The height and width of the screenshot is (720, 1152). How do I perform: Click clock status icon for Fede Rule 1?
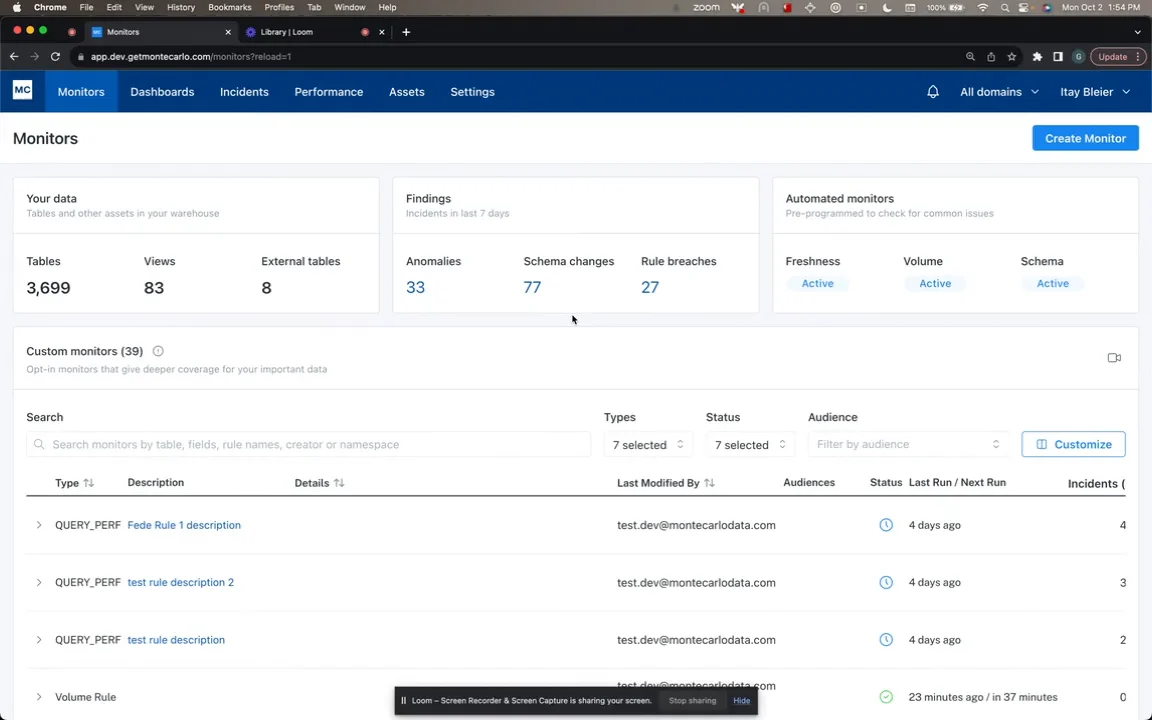[886, 525]
